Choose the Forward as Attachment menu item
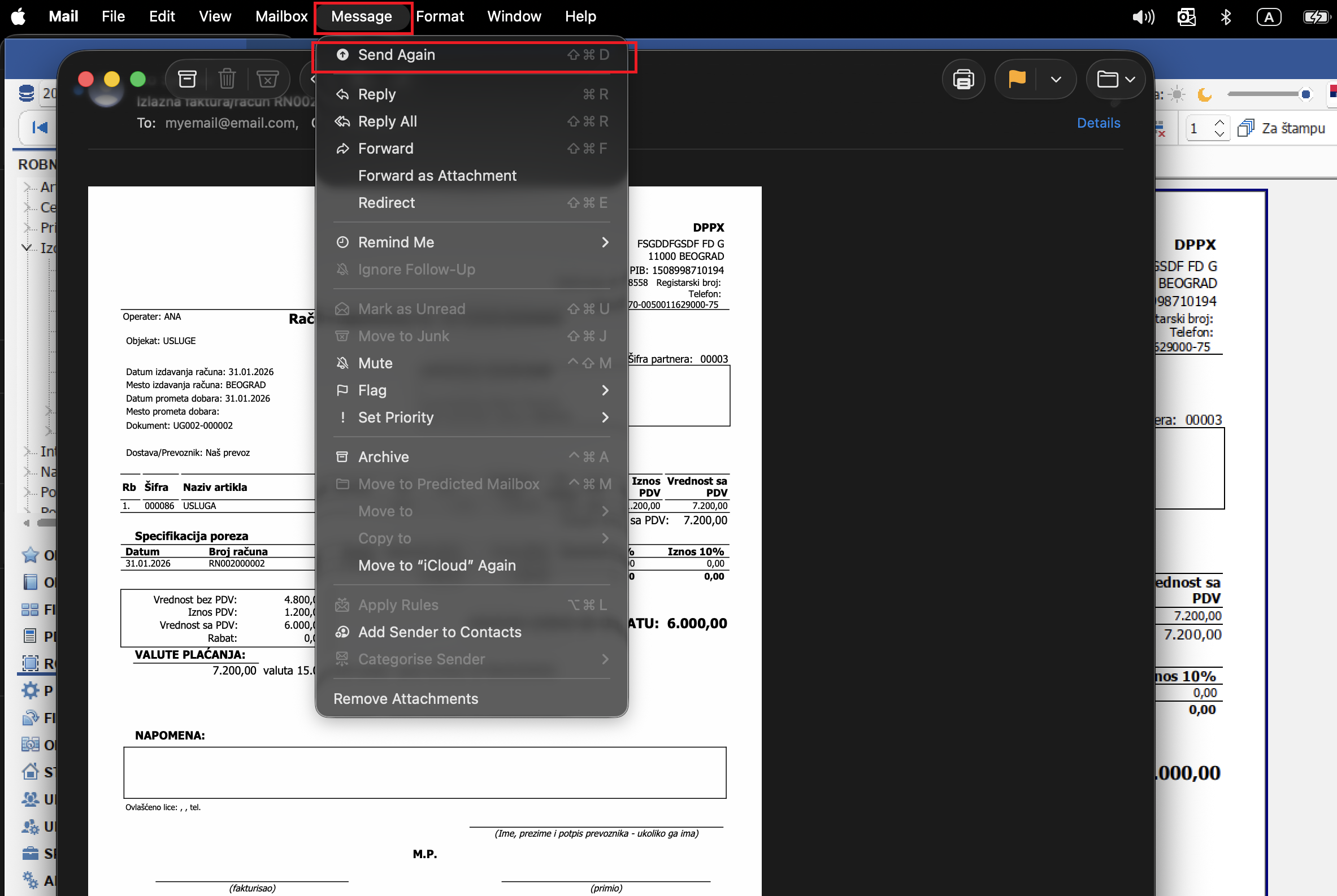This screenshot has height=896, width=1337. pyautogui.click(x=437, y=176)
